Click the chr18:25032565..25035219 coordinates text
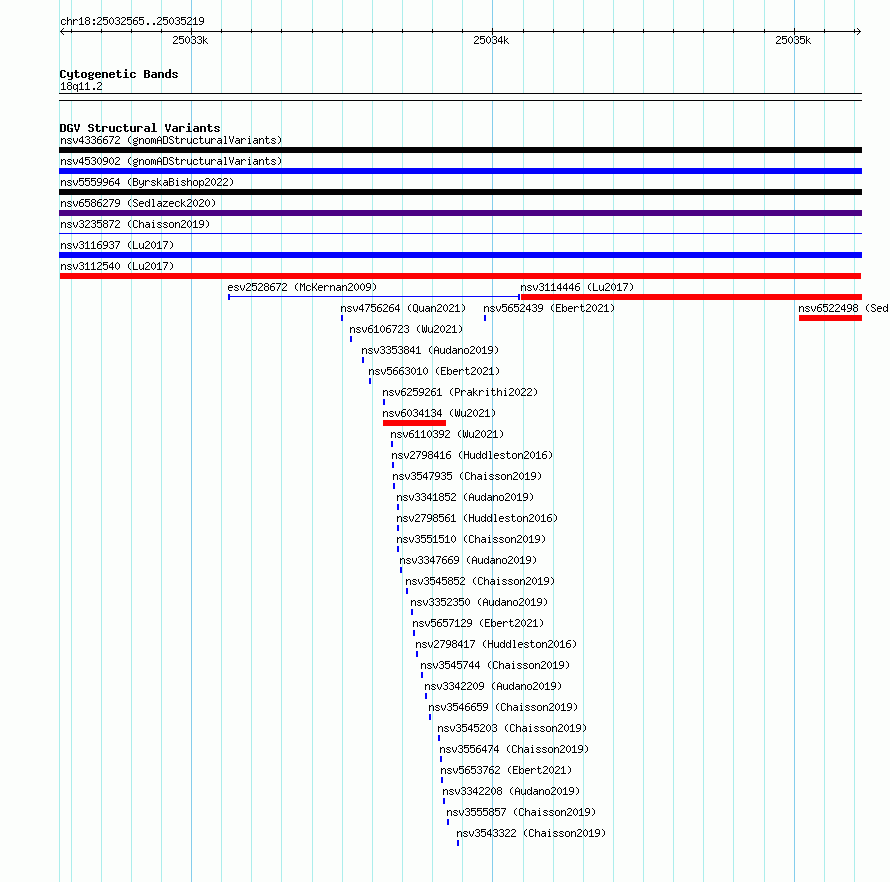The height and width of the screenshot is (882, 890). pos(132,22)
